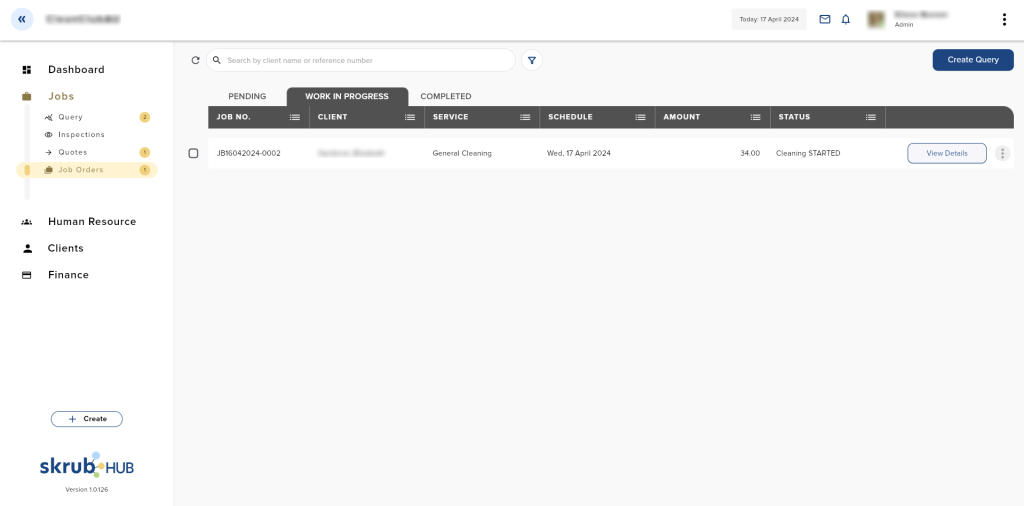1024x506 pixels.
Task: Open Inspections under Jobs
Action: pos(81,134)
